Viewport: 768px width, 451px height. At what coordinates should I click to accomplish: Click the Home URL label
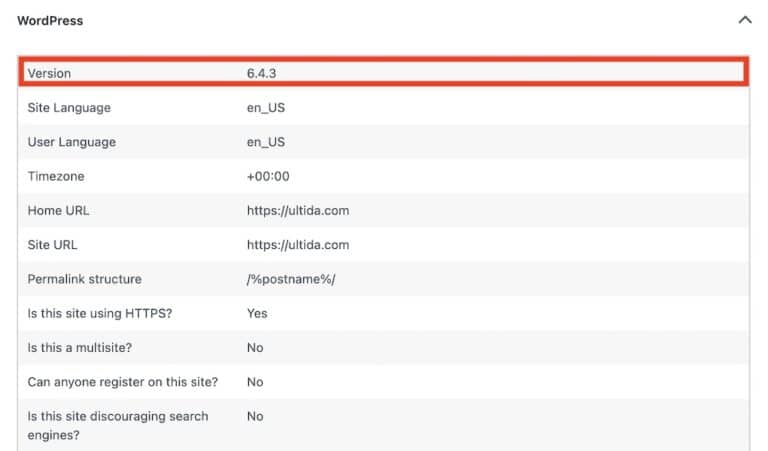tap(58, 211)
